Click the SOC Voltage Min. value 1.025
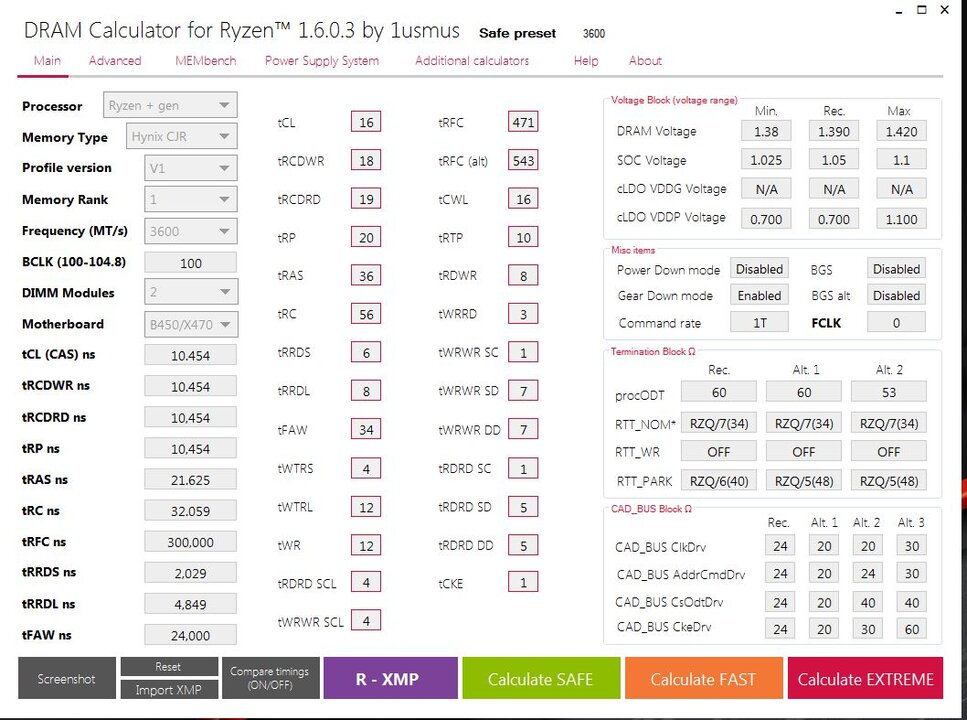Screen dimensions: 967x720 pos(766,160)
